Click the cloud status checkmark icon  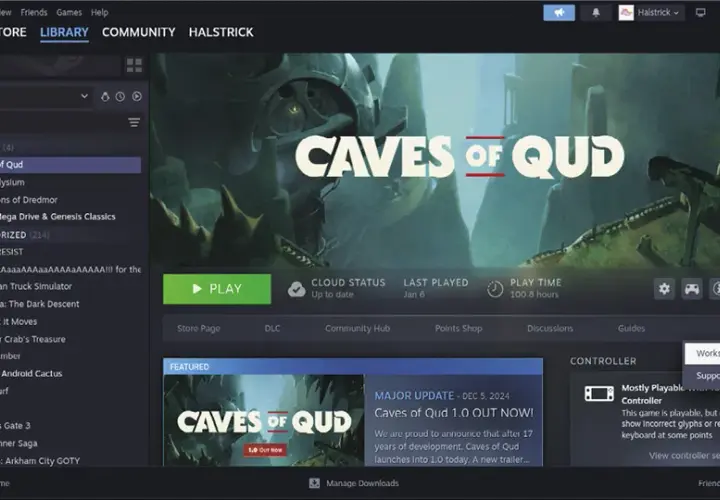[297, 289]
